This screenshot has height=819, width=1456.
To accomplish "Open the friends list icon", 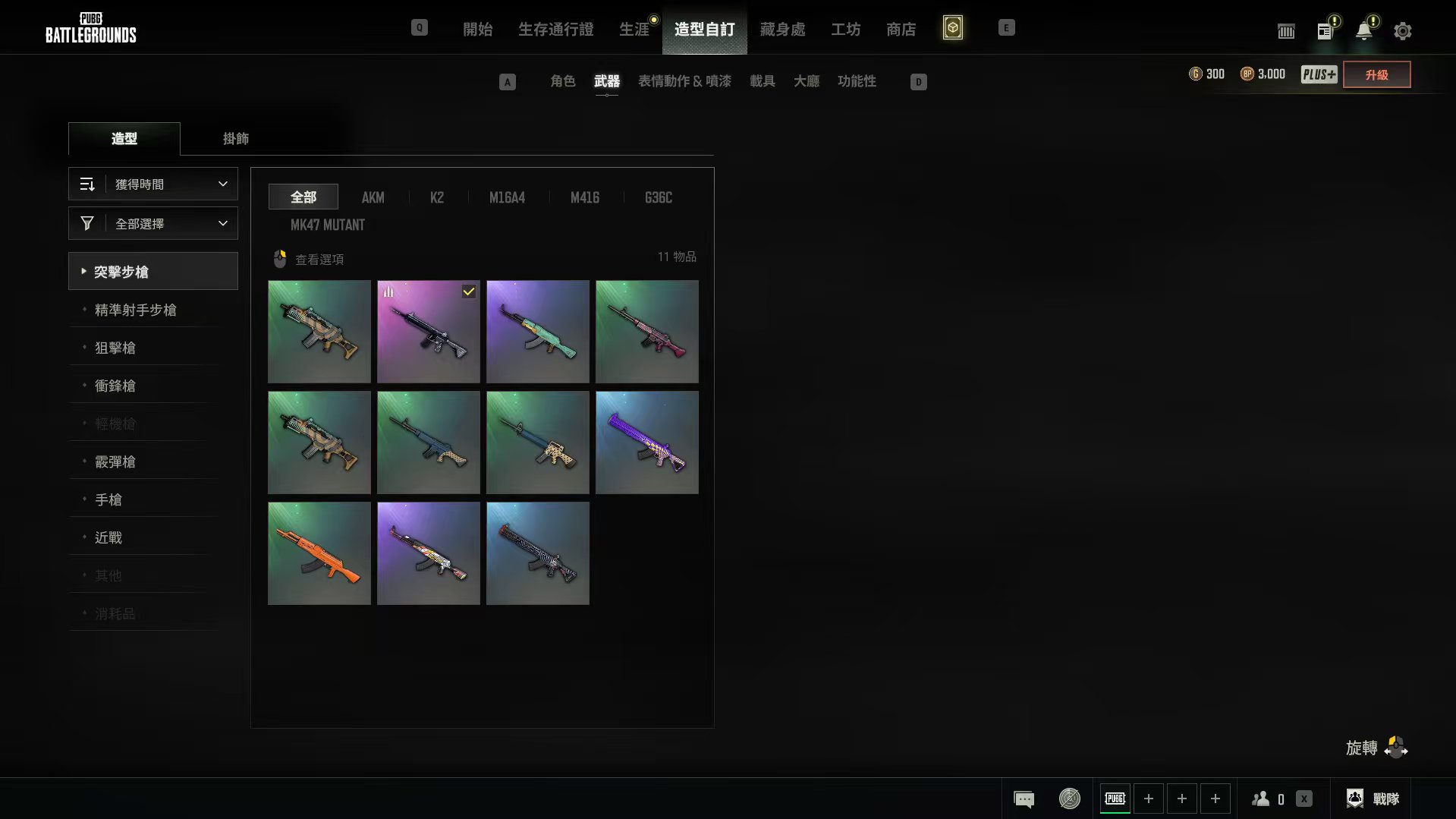I will (x=1261, y=799).
